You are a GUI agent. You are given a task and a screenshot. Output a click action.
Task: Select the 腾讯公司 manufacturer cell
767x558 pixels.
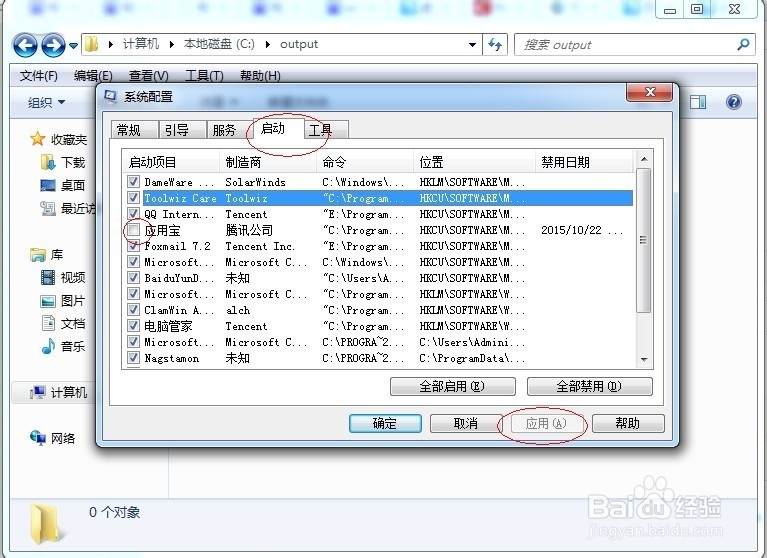[249, 230]
